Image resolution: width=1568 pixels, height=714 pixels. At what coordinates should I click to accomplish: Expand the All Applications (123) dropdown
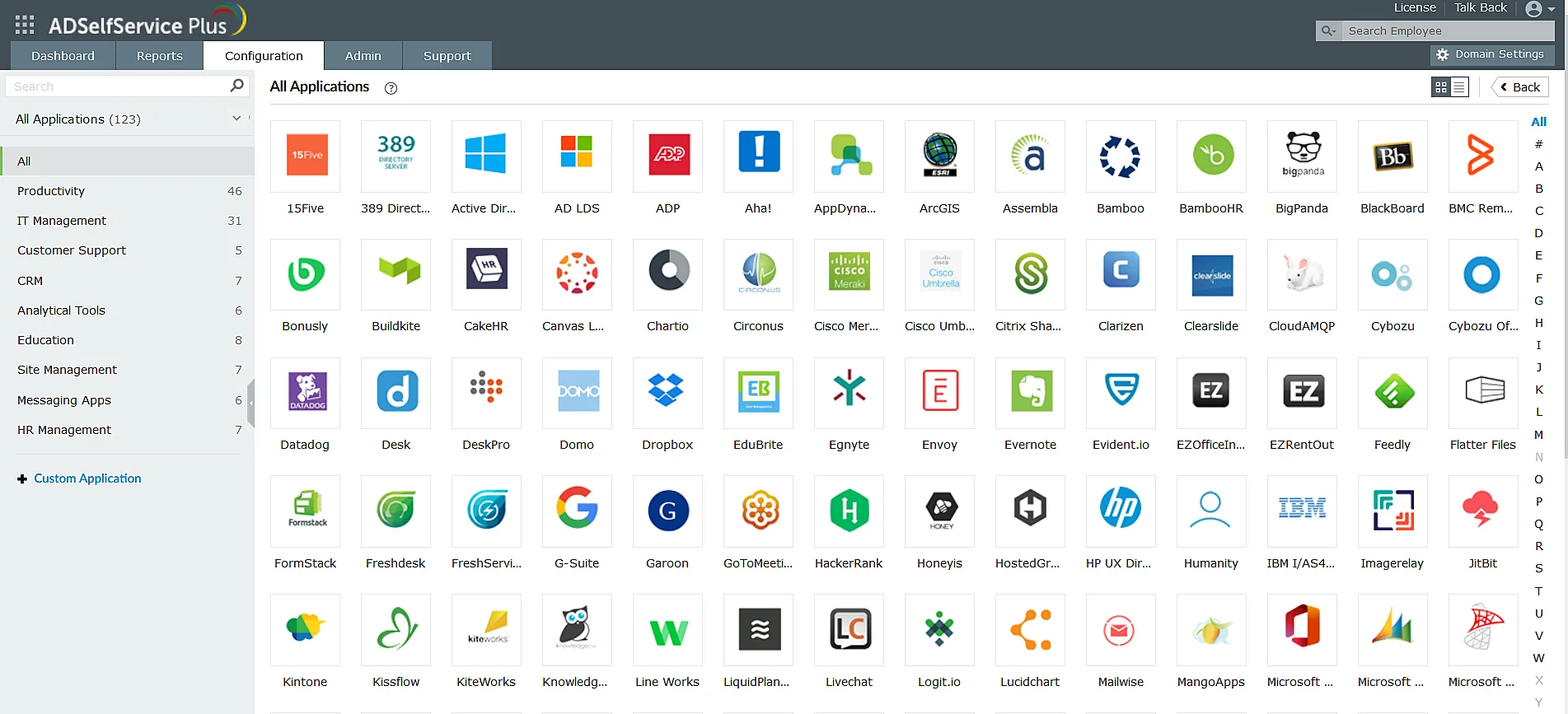(x=236, y=119)
